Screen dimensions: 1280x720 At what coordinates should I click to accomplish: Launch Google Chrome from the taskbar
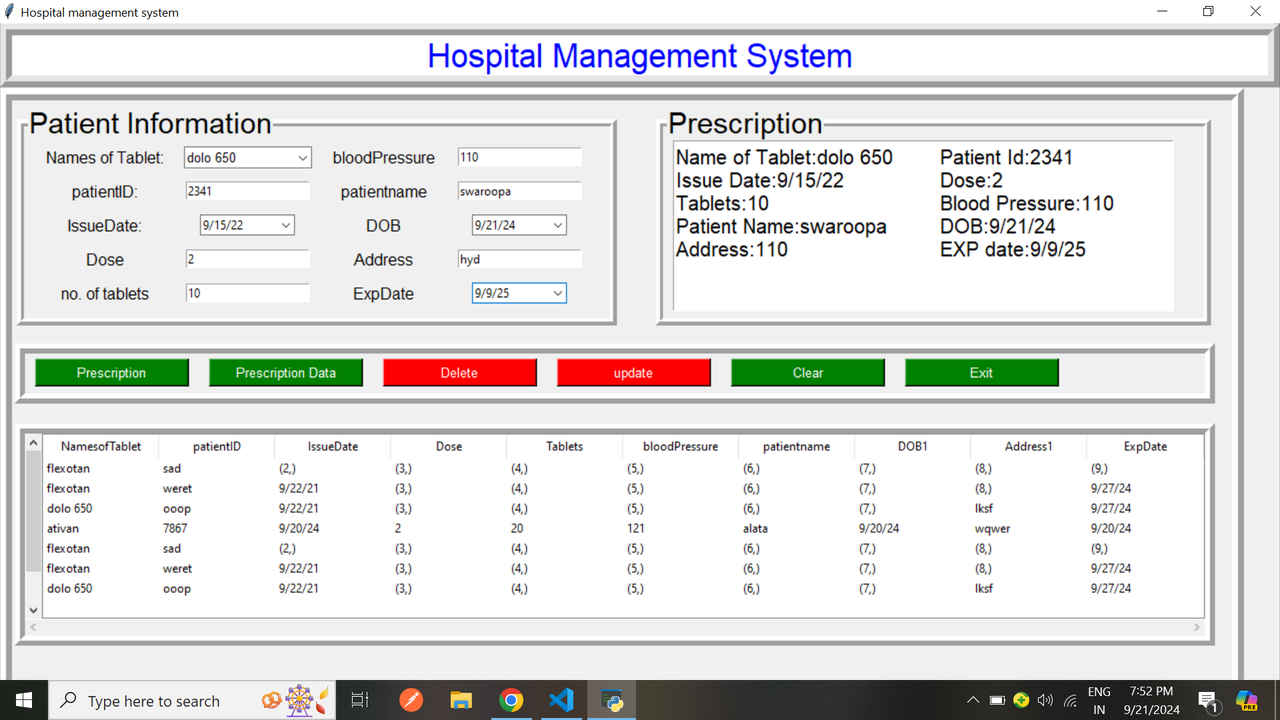click(511, 700)
